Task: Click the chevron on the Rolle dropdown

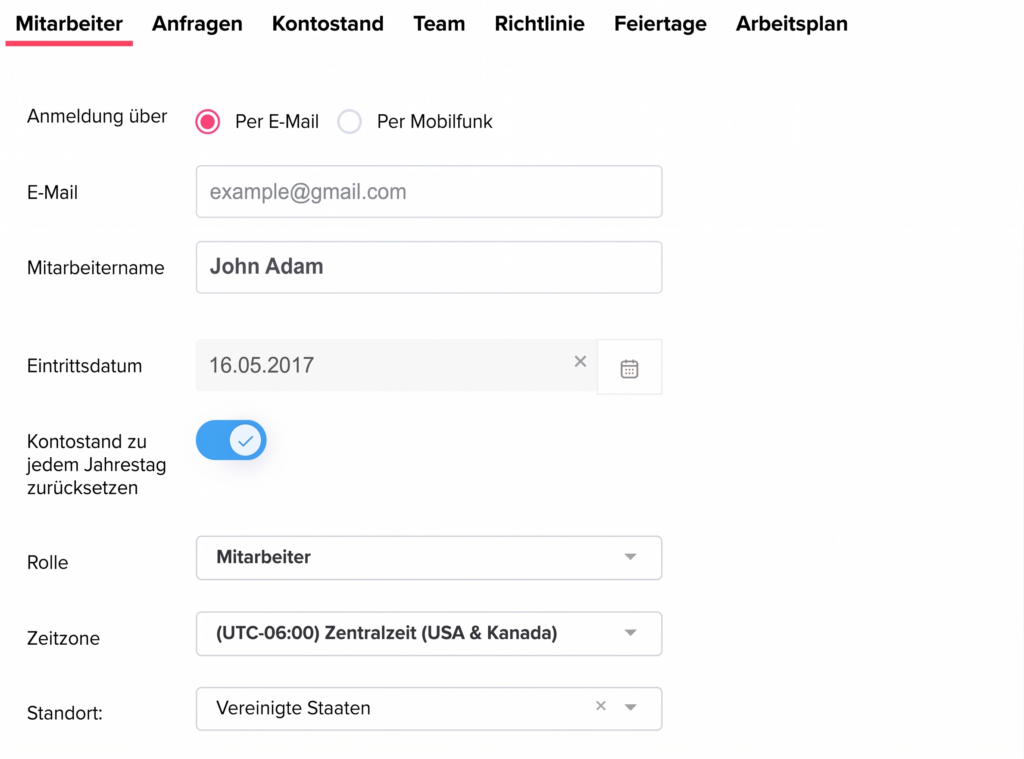Action: coord(630,557)
